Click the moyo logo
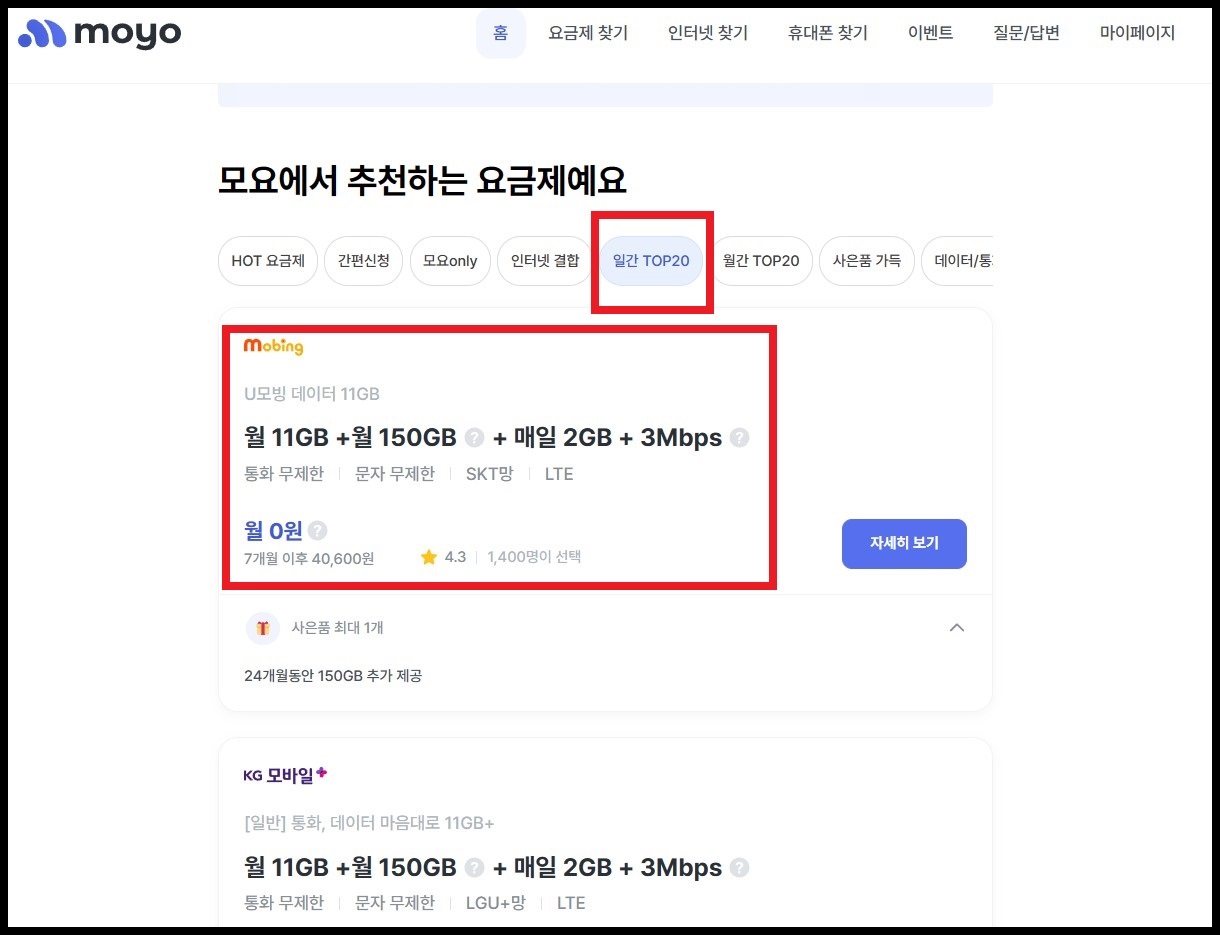 coord(98,33)
